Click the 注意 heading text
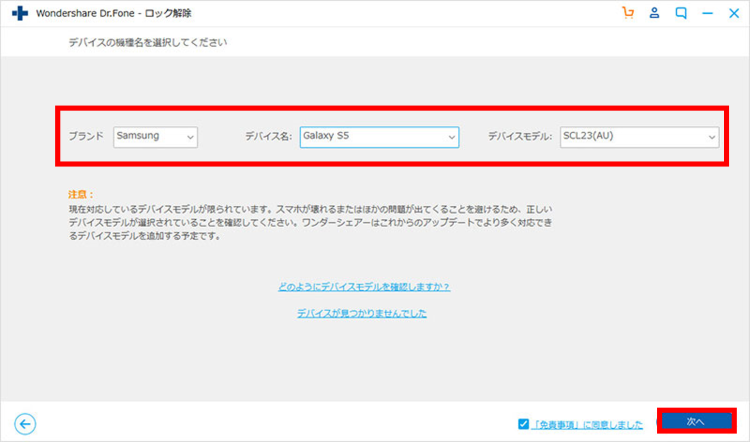Screen dimensions: 750x442 81,195
